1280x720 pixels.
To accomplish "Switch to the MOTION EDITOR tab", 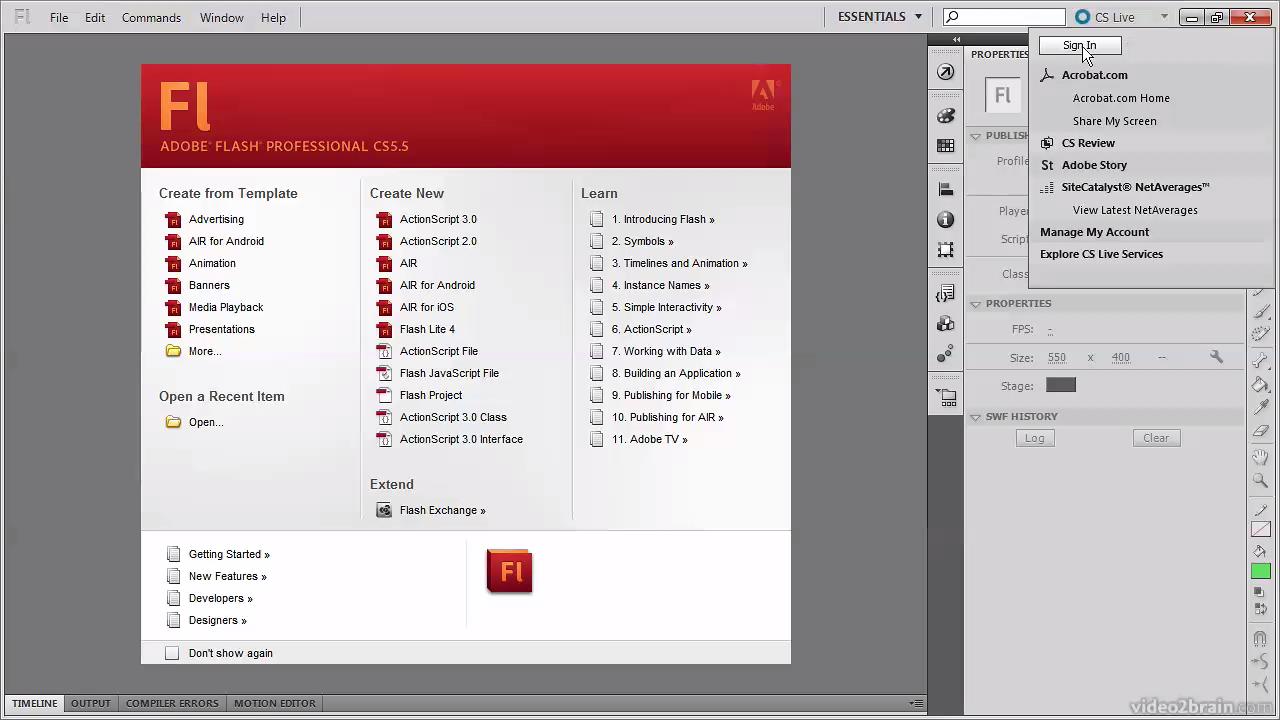I will pyautogui.click(x=275, y=703).
